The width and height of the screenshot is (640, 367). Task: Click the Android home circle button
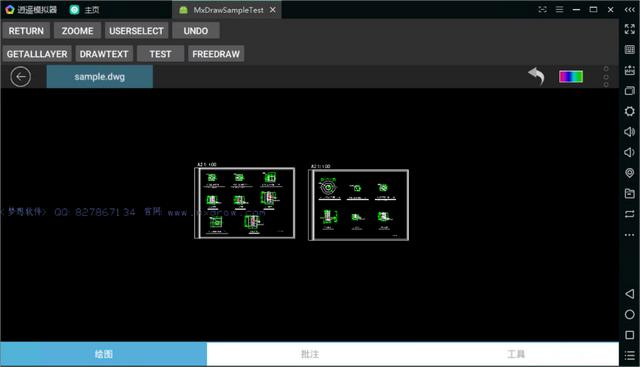click(x=629, y=314)
